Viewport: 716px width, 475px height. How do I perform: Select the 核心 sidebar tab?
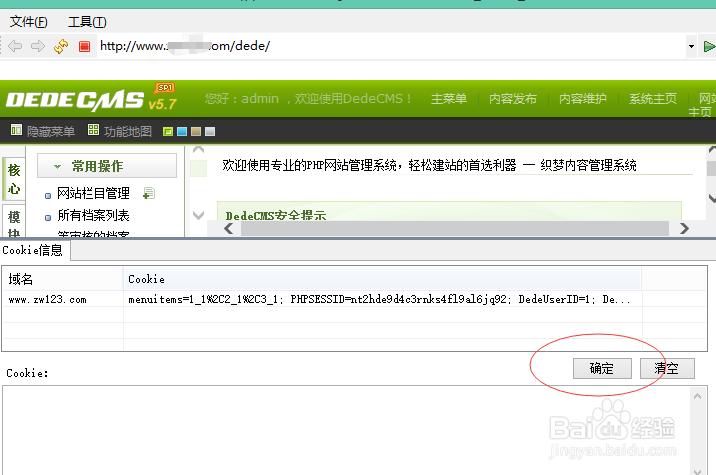[x=14, y=179]
